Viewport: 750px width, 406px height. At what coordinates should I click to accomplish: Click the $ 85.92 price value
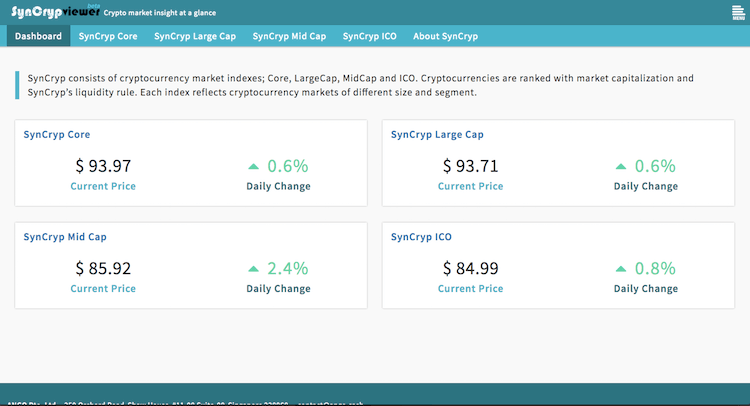point(103,268)
